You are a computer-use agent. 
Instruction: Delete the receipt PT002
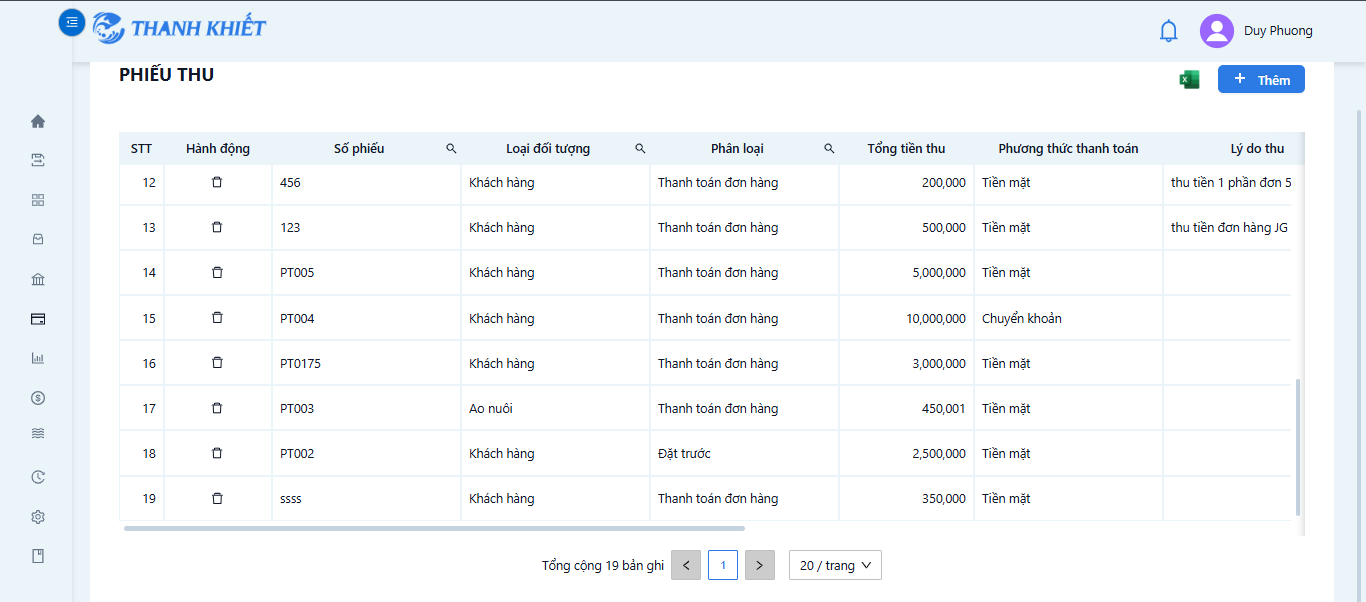click(x=217, y=452)
